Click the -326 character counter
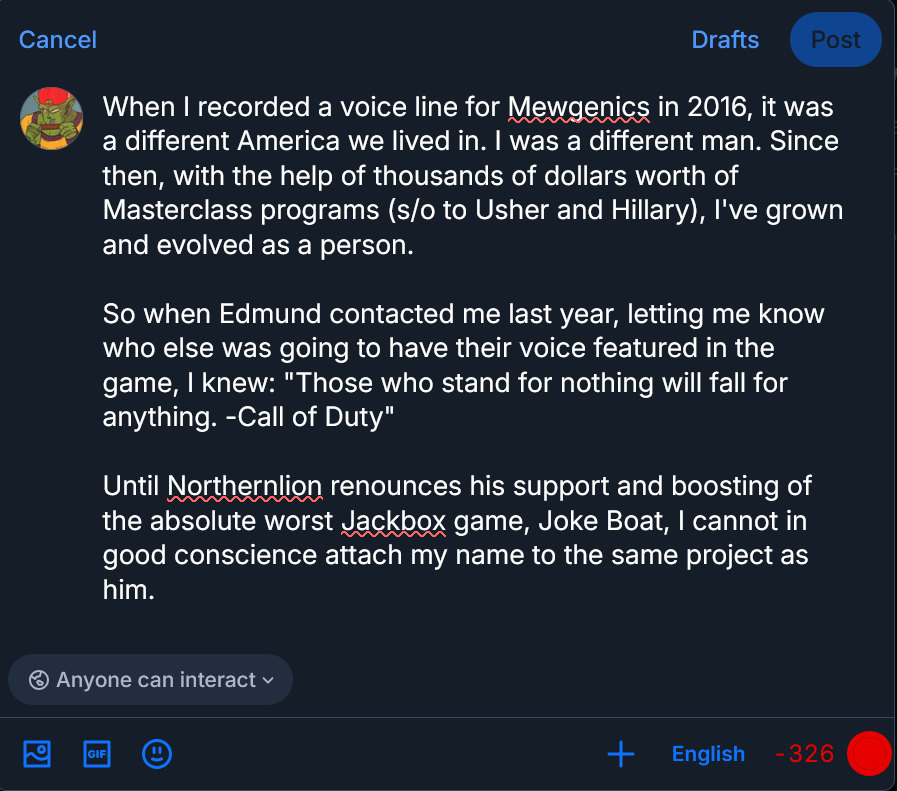 coord(804,754)
